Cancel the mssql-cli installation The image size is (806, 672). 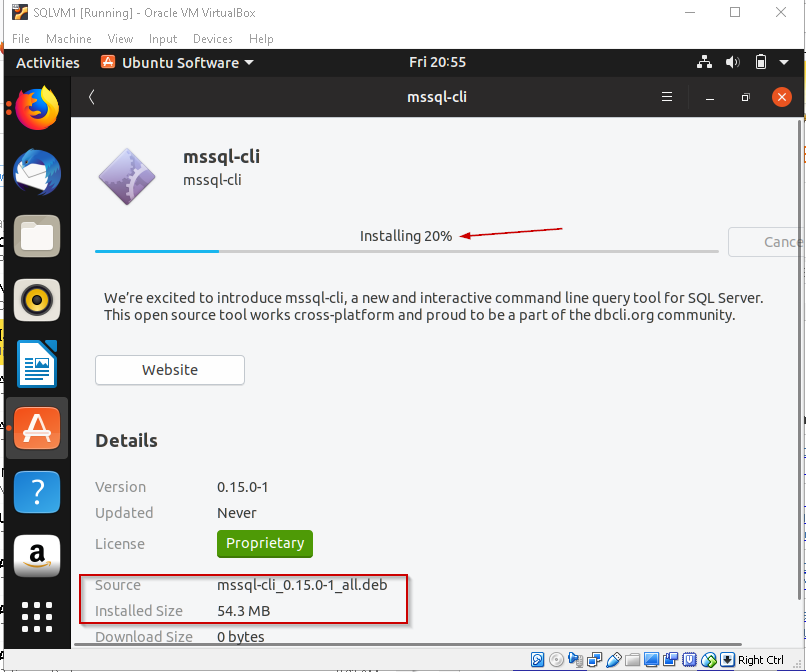point(766,242)
